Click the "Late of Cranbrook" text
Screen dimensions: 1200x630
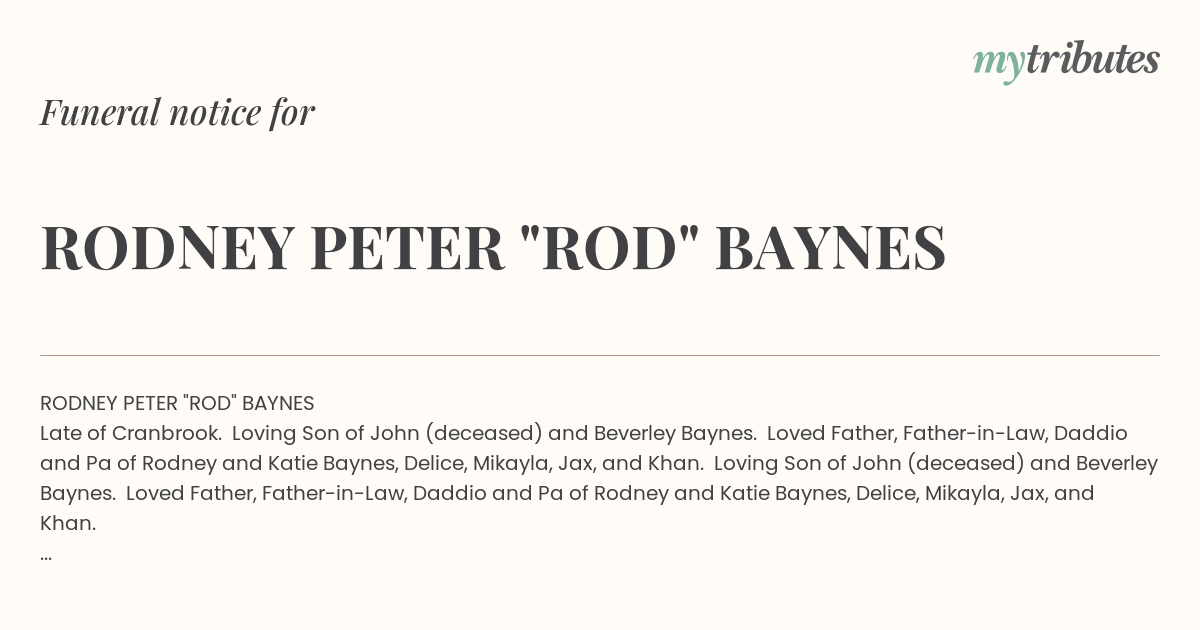[128, 433]
